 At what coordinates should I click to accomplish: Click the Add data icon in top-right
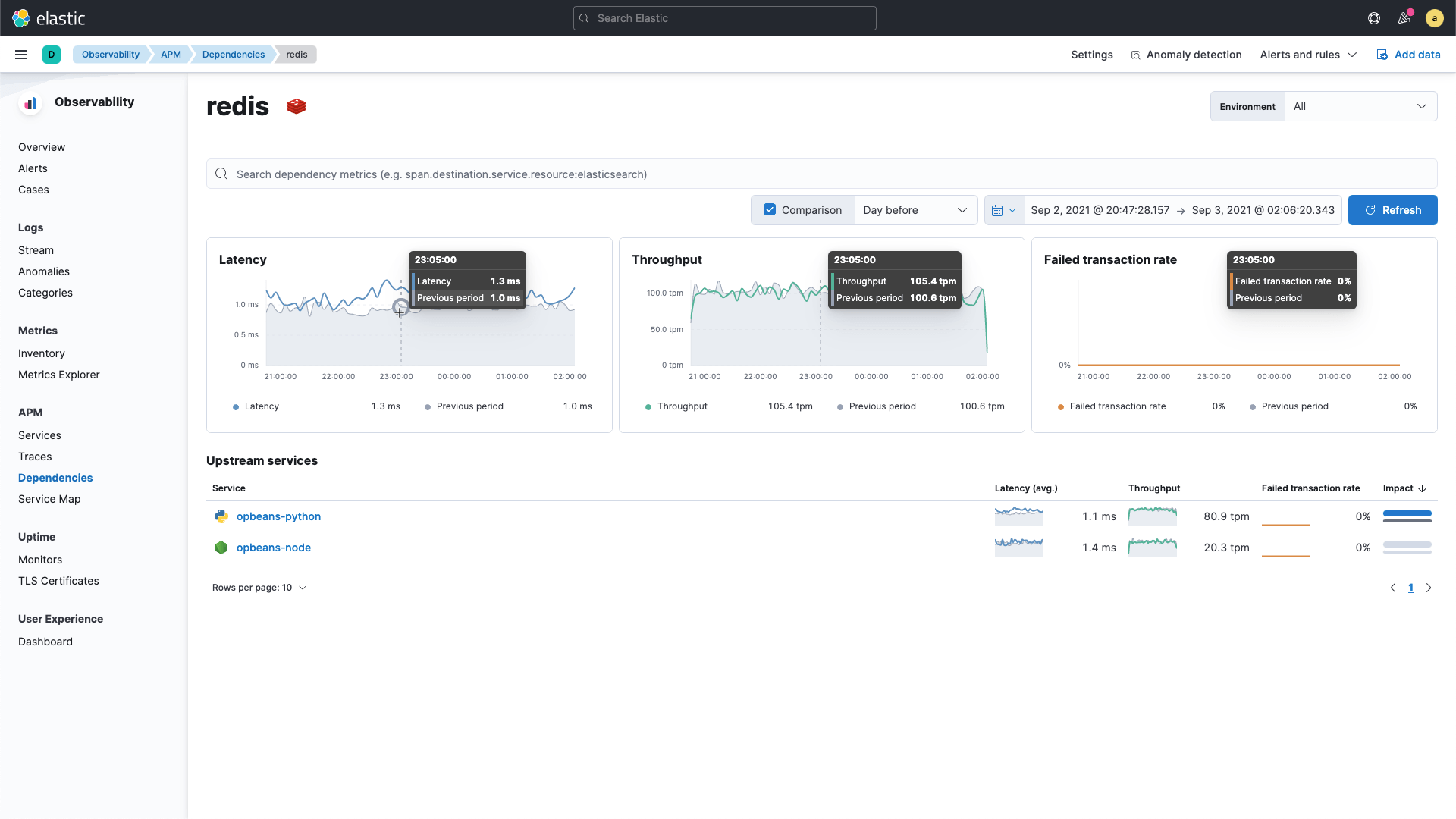point(1381,54)
